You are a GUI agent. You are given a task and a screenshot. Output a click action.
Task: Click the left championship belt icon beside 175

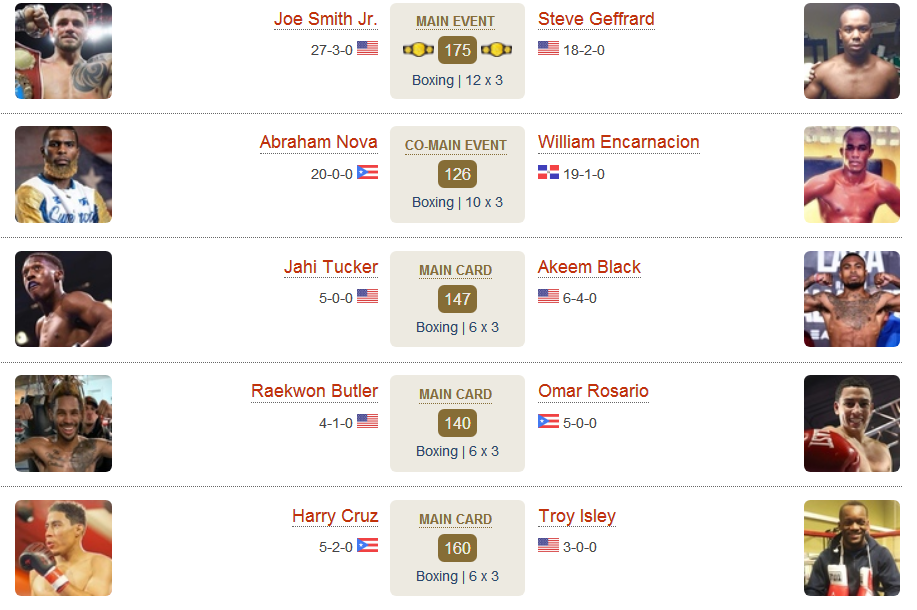[x=418, y=50]
